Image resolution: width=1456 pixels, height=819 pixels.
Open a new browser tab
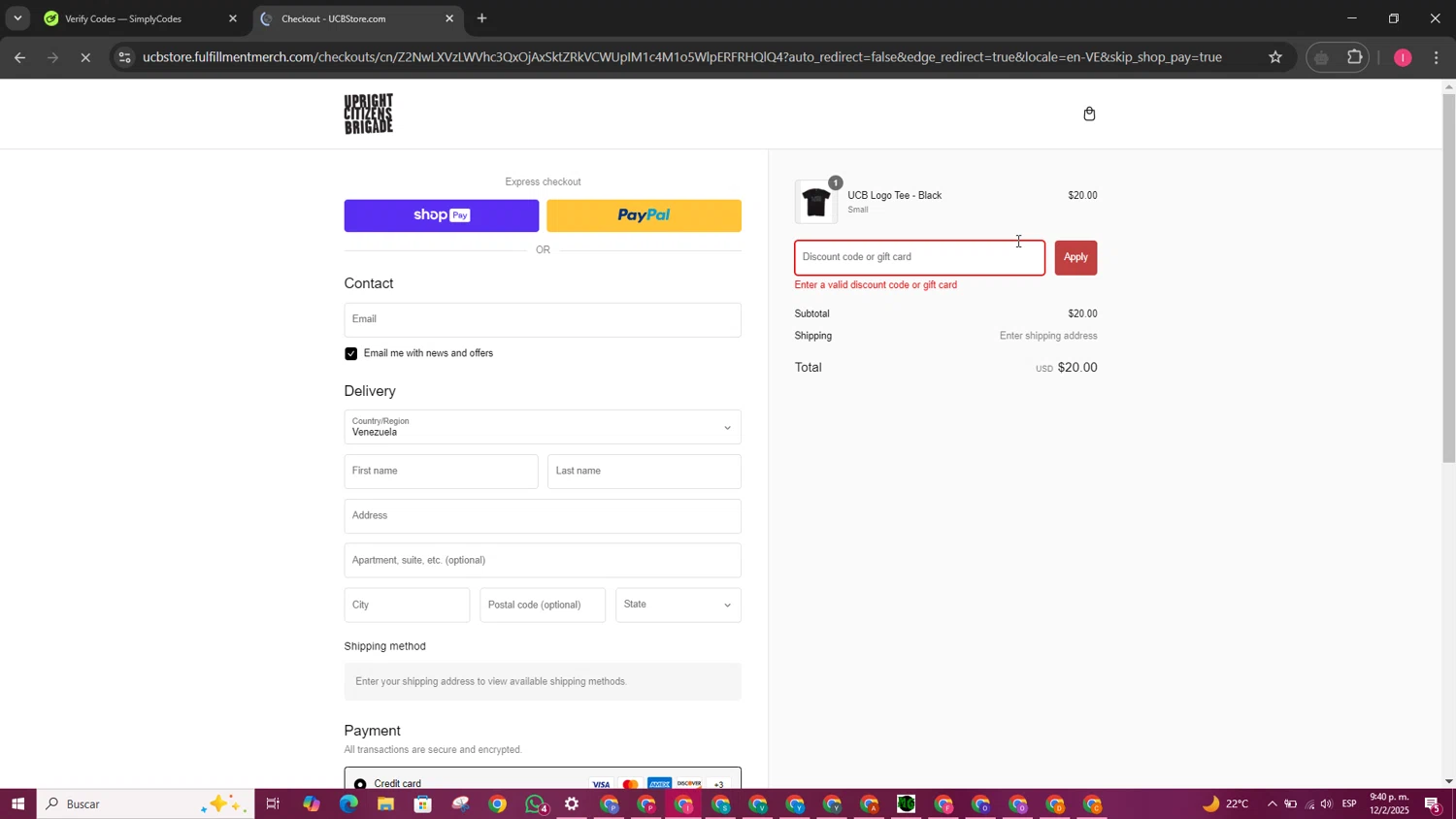click(x=481, y=18)
